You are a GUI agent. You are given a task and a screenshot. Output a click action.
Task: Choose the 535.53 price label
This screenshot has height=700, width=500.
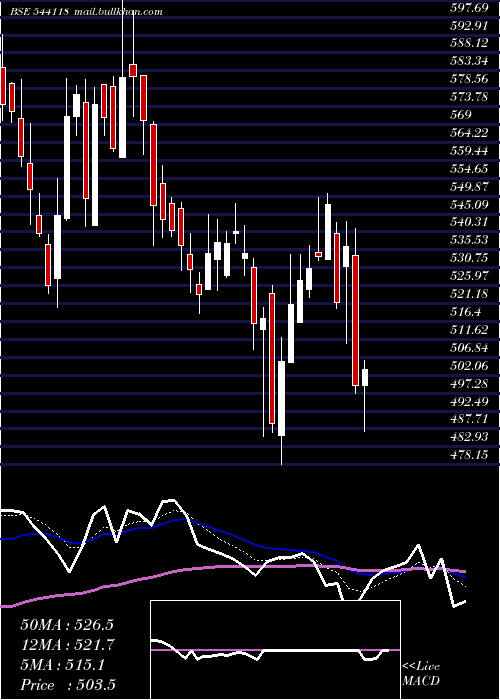tap(469, 240)
